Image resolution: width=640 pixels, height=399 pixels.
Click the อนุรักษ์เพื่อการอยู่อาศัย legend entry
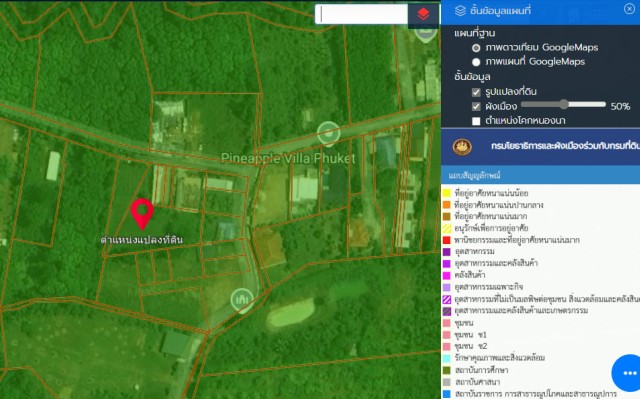[x=491, y=228]
